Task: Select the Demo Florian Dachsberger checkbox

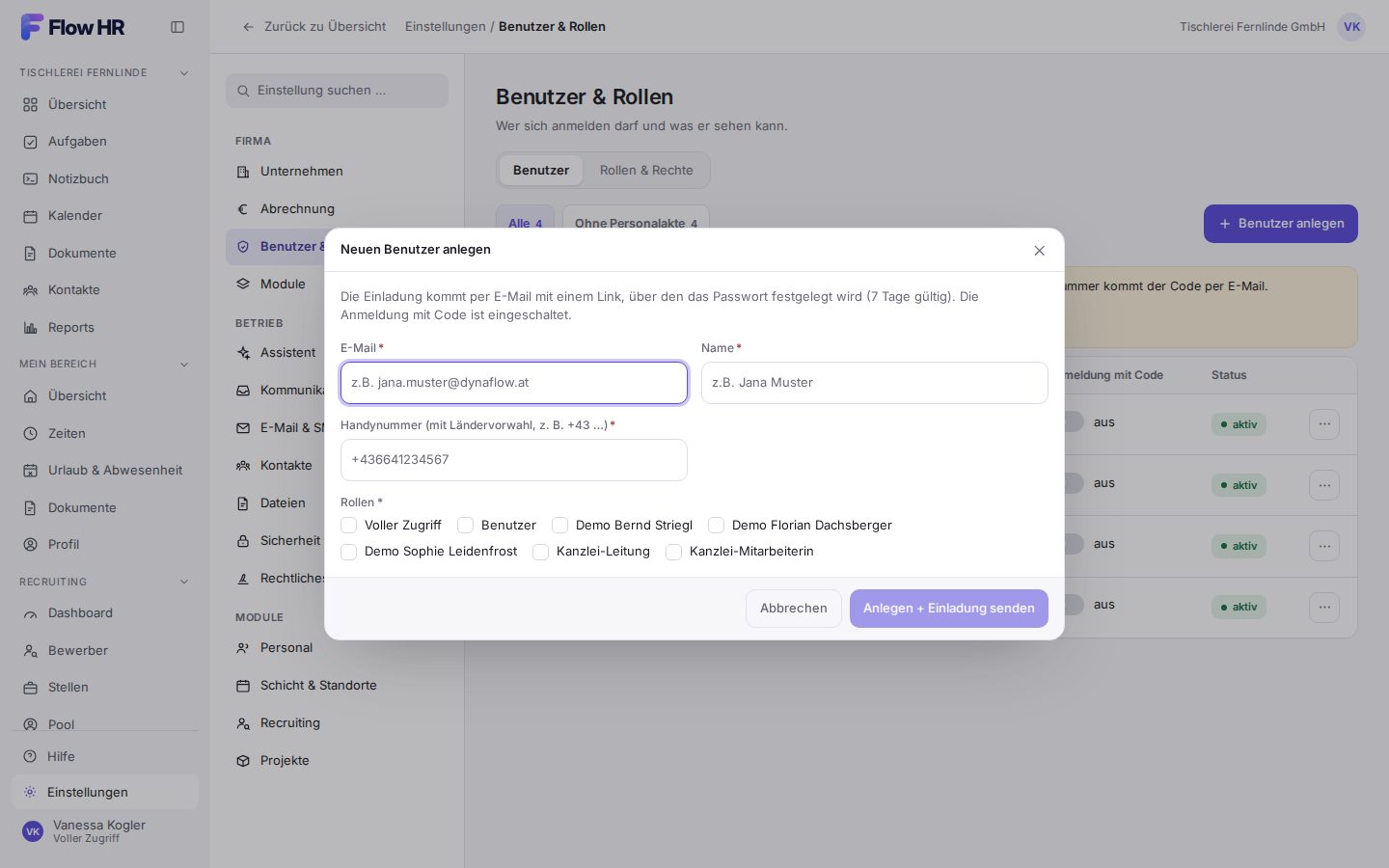Action: click(x=717, y=526)
